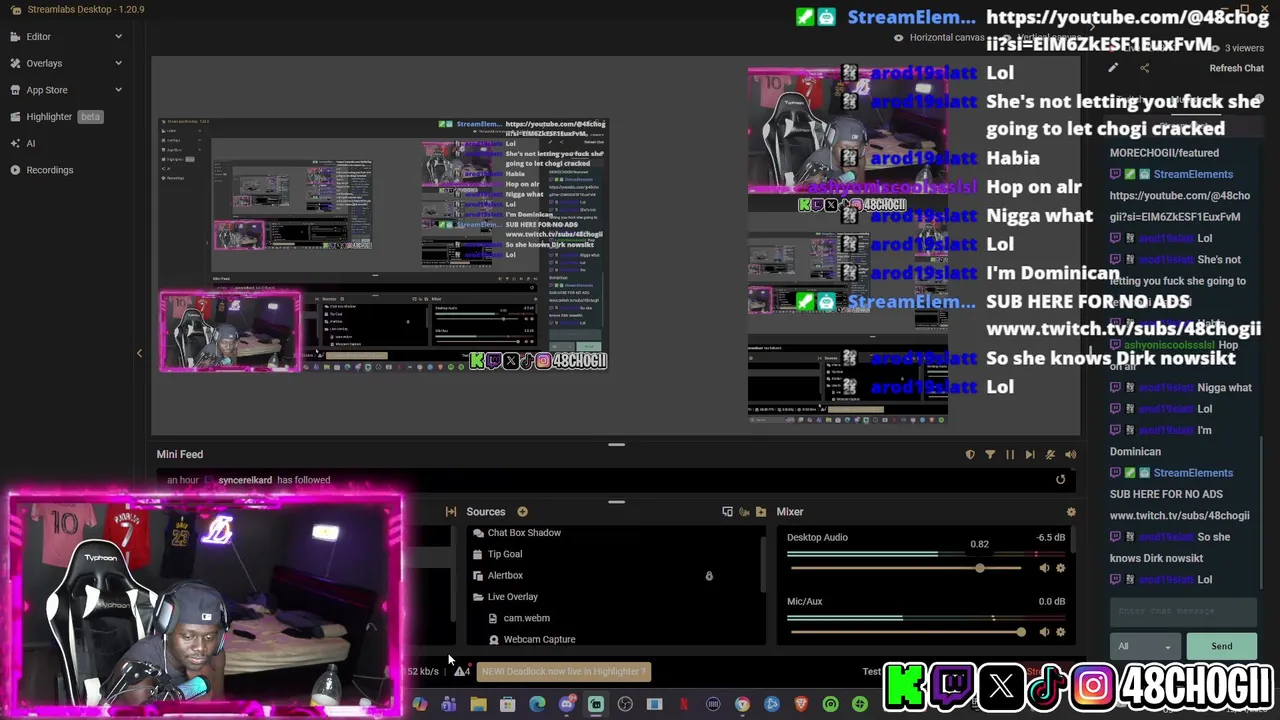Click the Editor icon in the sidebar
Viewport: 1280px width, 720px height.
[x=15, y=36]
